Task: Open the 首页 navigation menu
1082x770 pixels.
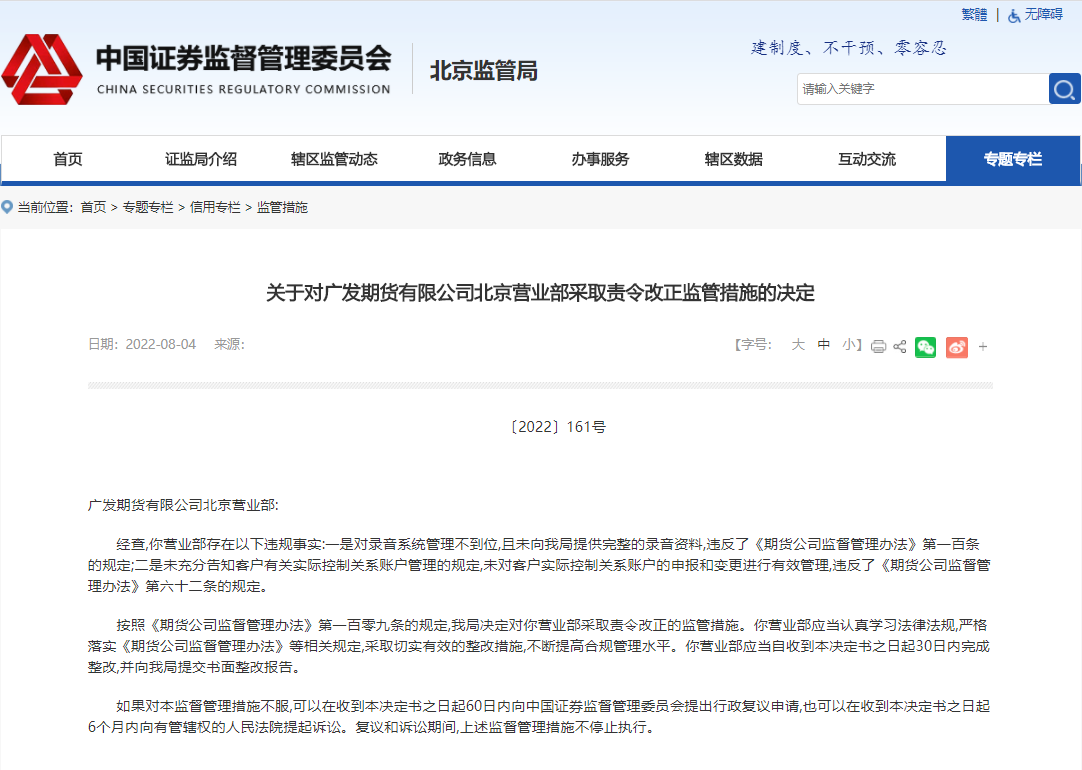Action: tap(66, 159)
